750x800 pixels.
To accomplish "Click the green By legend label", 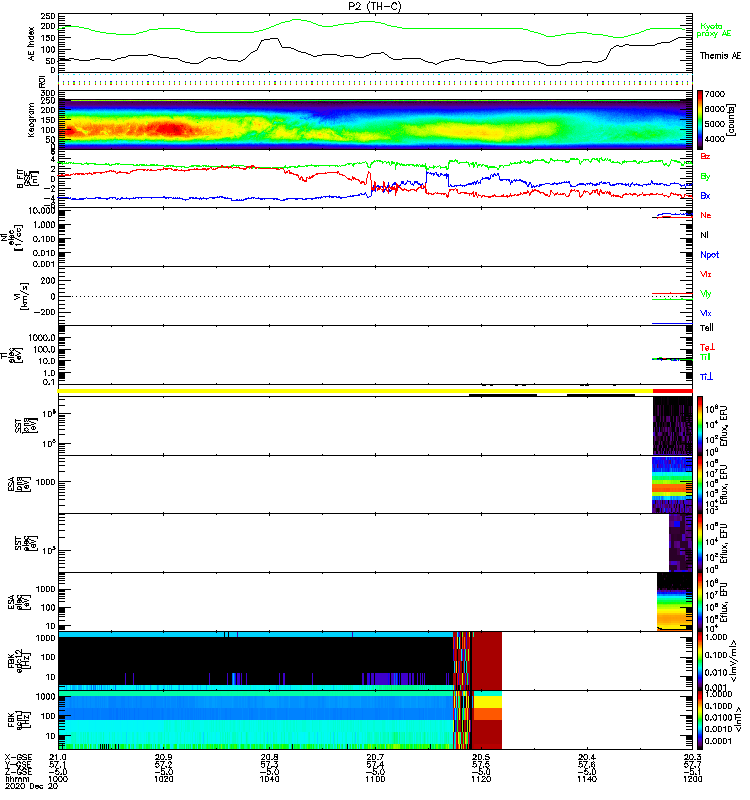I will point(705,177).
